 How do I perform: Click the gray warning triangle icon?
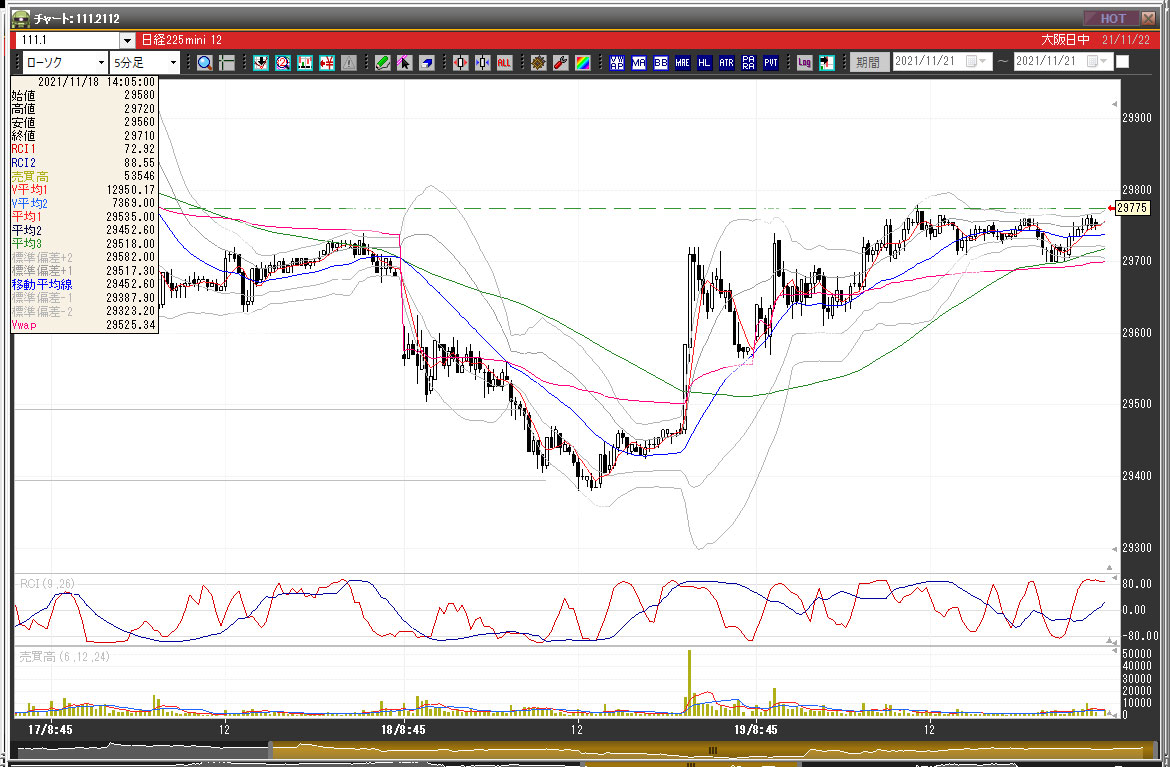coord(348,63)
